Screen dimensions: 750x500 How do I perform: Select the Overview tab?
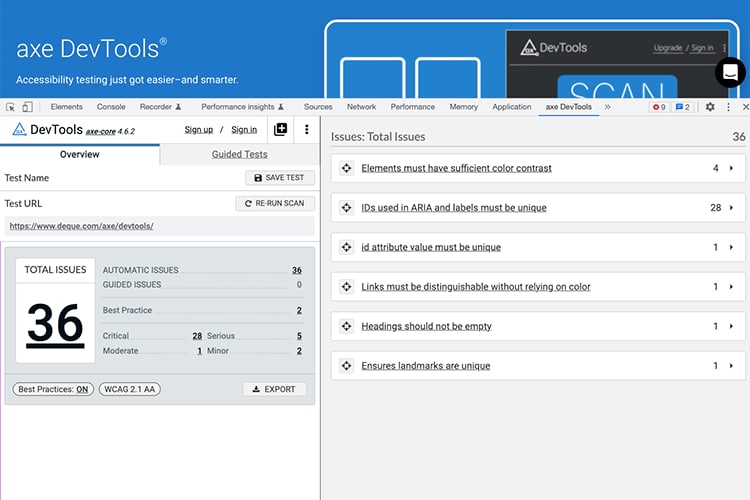pyautogui.click(x=79, y=154)
